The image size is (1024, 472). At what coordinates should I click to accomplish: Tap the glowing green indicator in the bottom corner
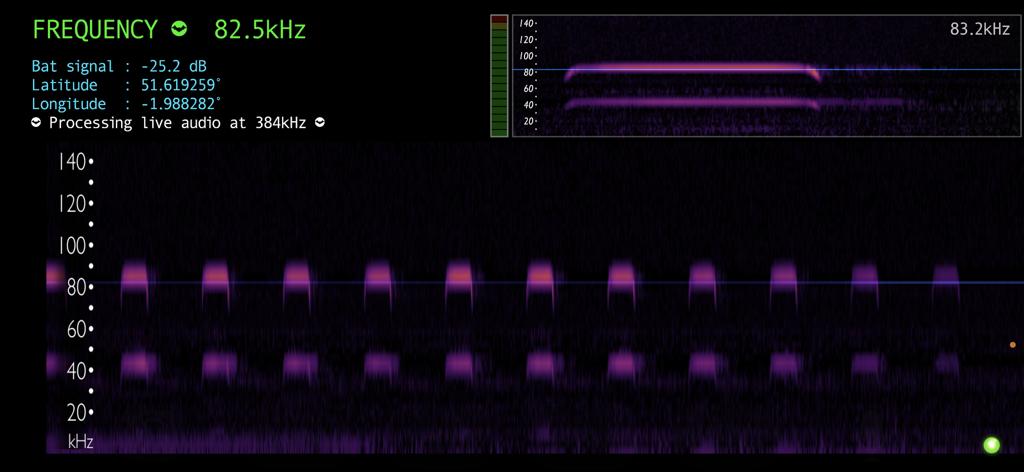click(x=992, y=445)
